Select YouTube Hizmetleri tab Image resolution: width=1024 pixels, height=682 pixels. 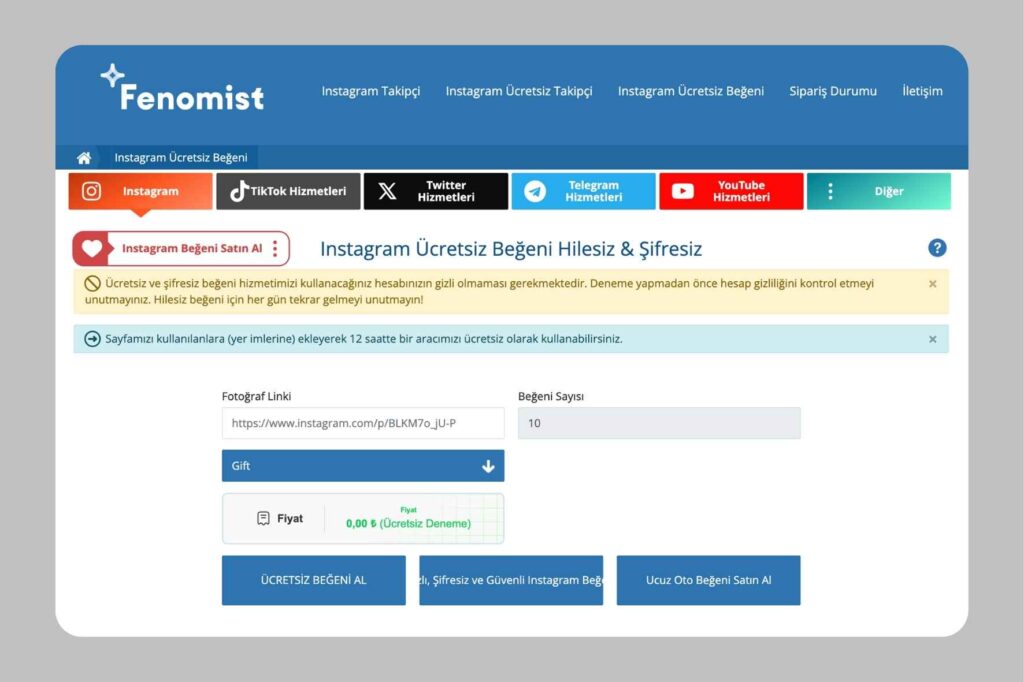pyautogui.click(x=731, y=191)
